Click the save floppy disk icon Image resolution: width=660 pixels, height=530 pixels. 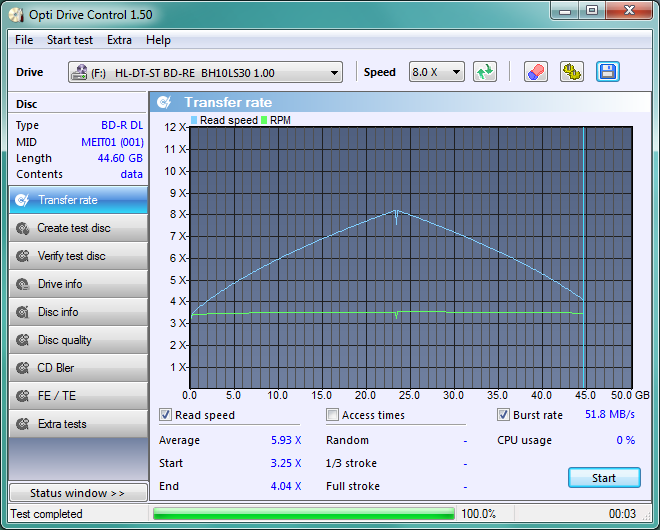(x=608, y=72)
